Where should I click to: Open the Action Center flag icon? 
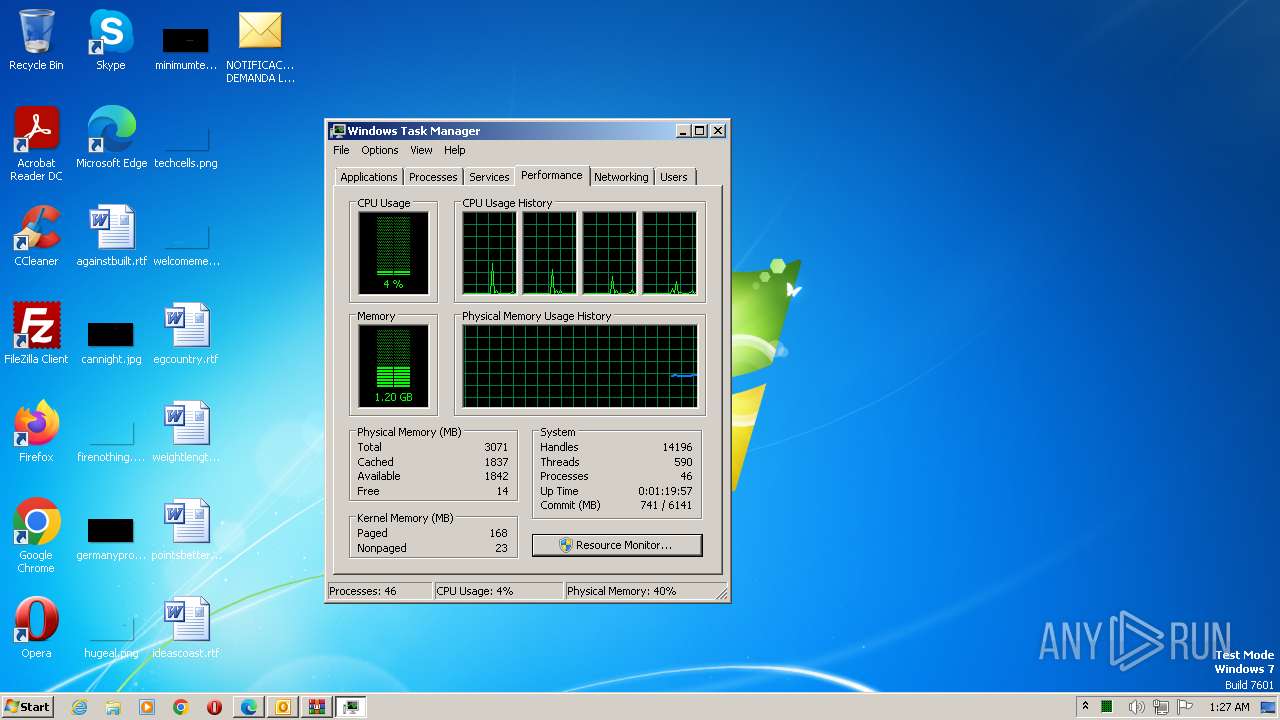pos(1185,707)
